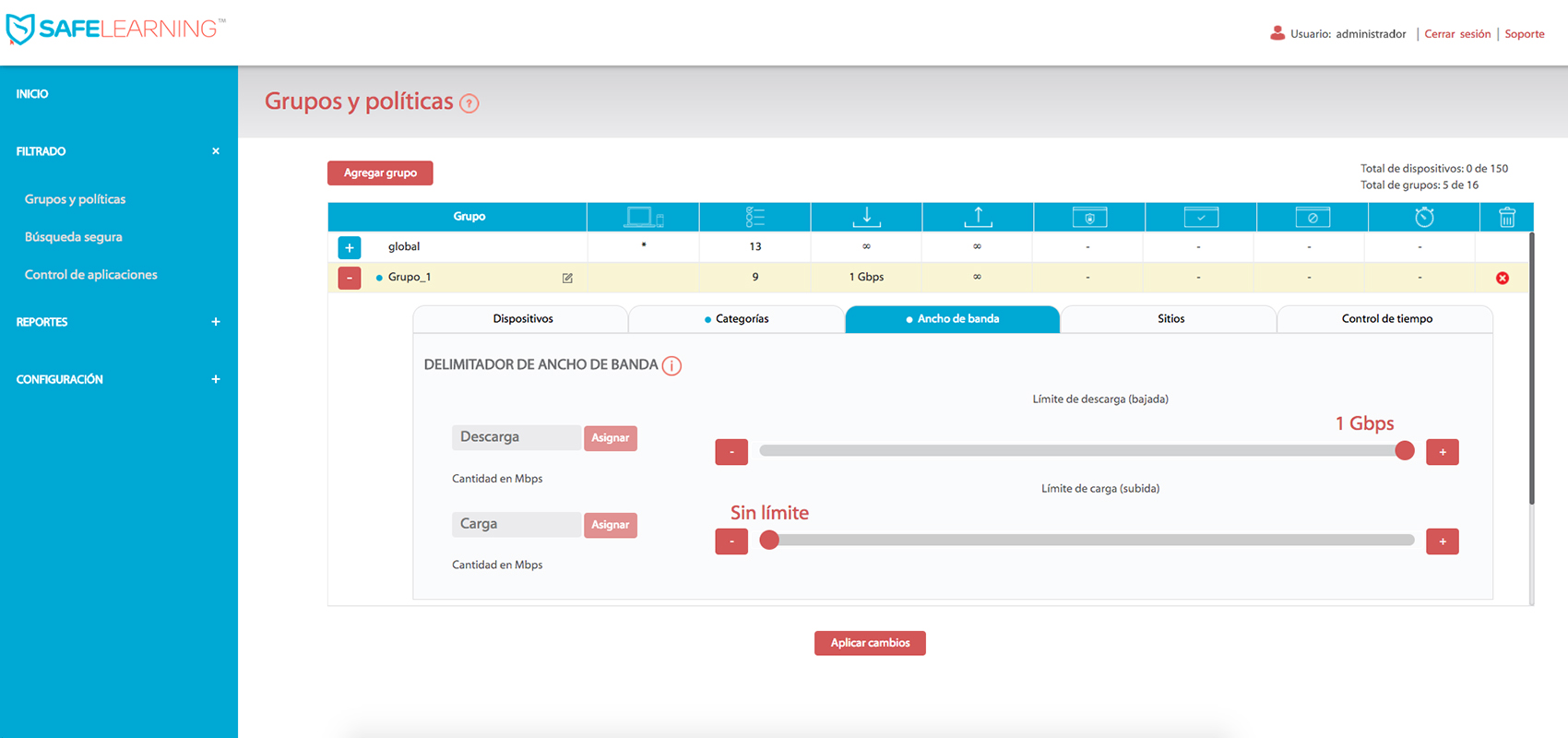This screenshot has height=738, width=1568.
Task: Expand the Reportes sidebar section
Action: (x=216, y=322)
